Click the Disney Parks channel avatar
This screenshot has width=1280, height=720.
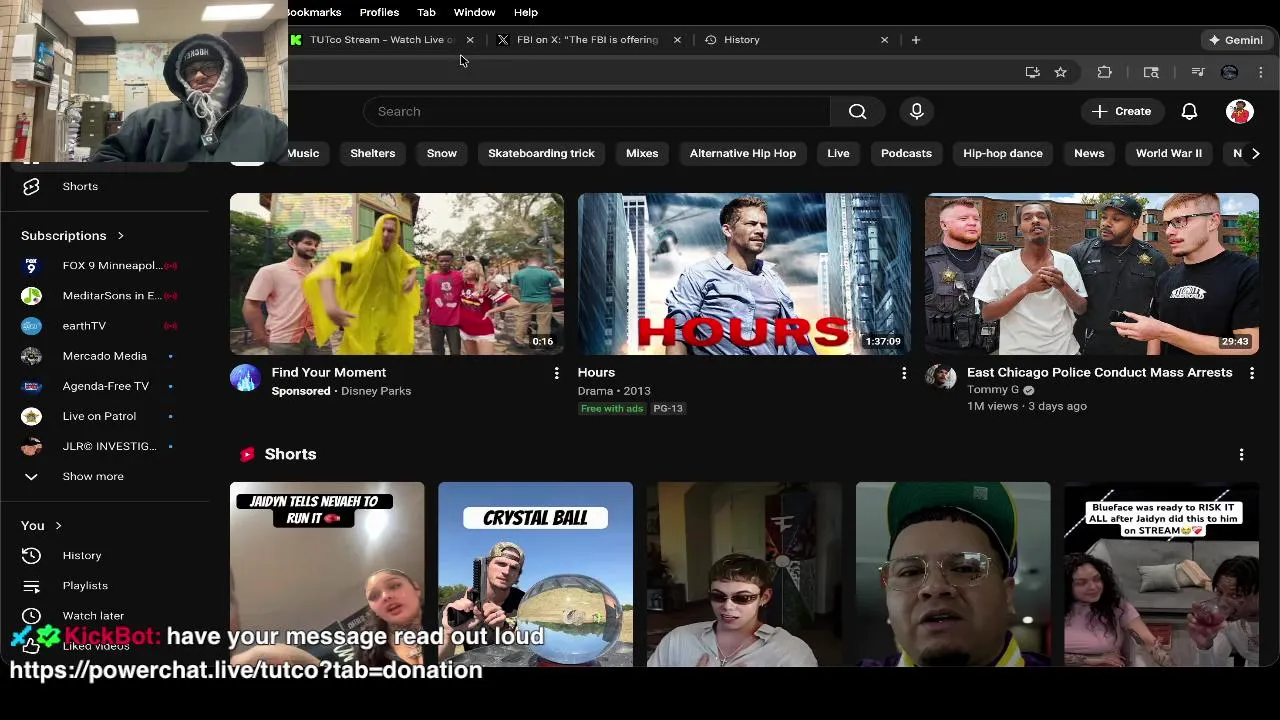(x=245, y=377)
